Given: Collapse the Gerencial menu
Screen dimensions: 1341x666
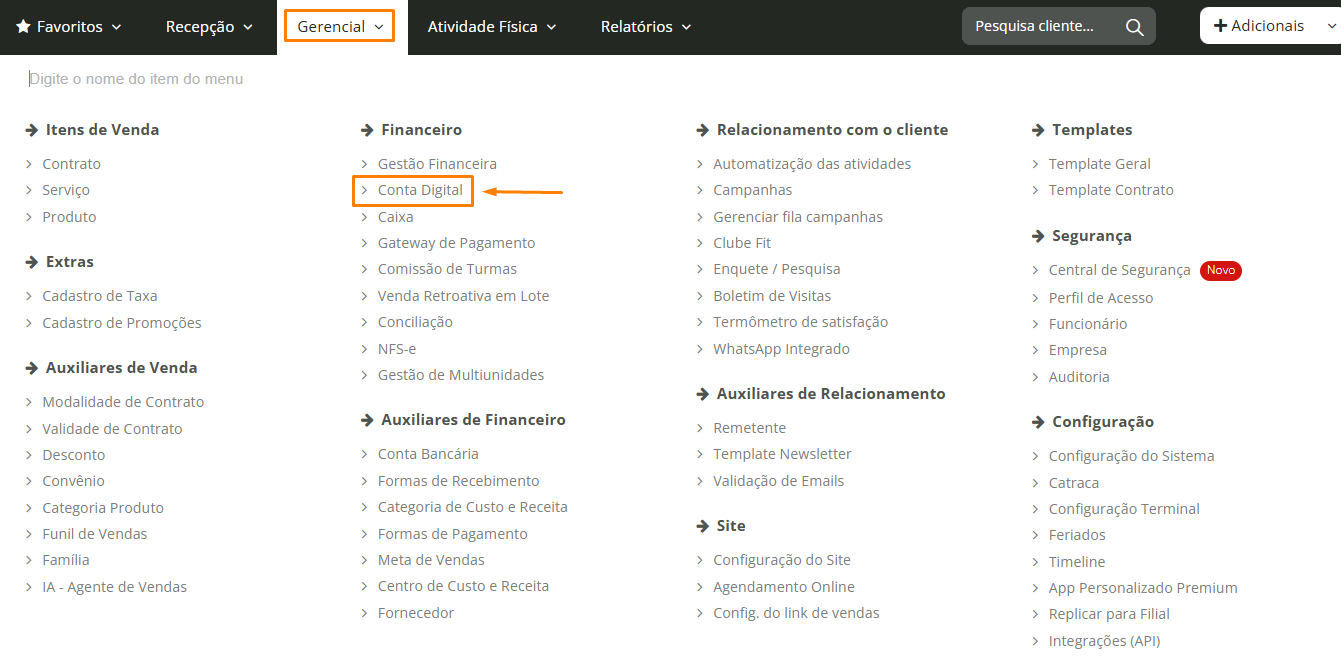Looking at the screenshot, I should coord(340,26).
